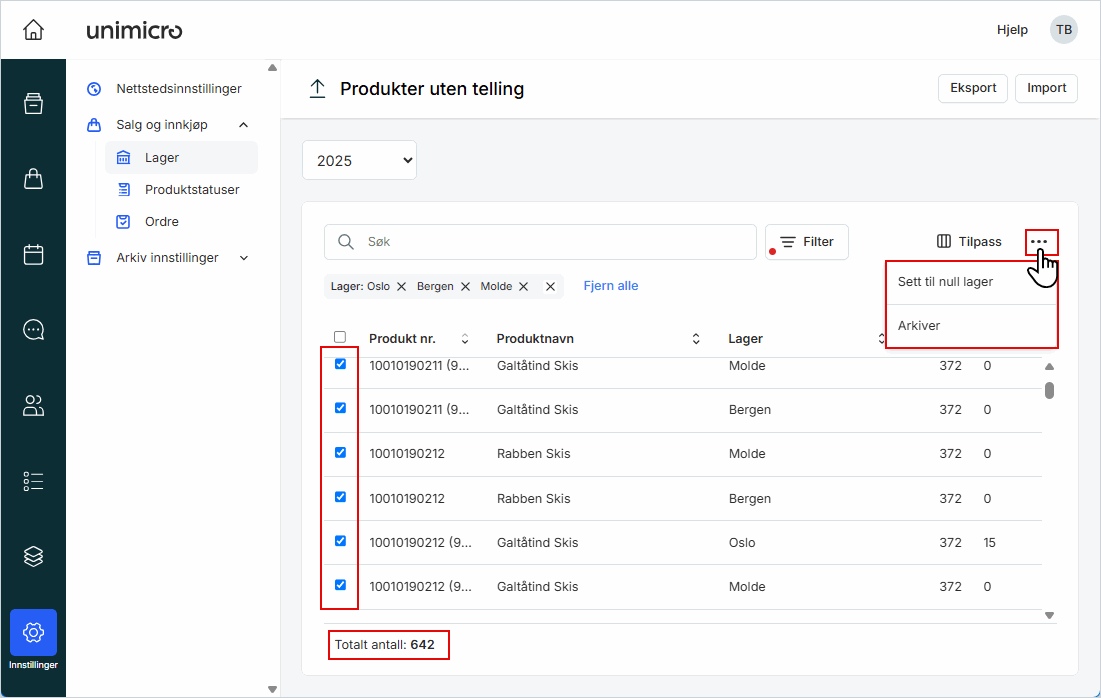The height and width of the screenshot is (698, 1101).
Task: Toggle the select-all checkbox in table header
Action: (x=340, y=338)
